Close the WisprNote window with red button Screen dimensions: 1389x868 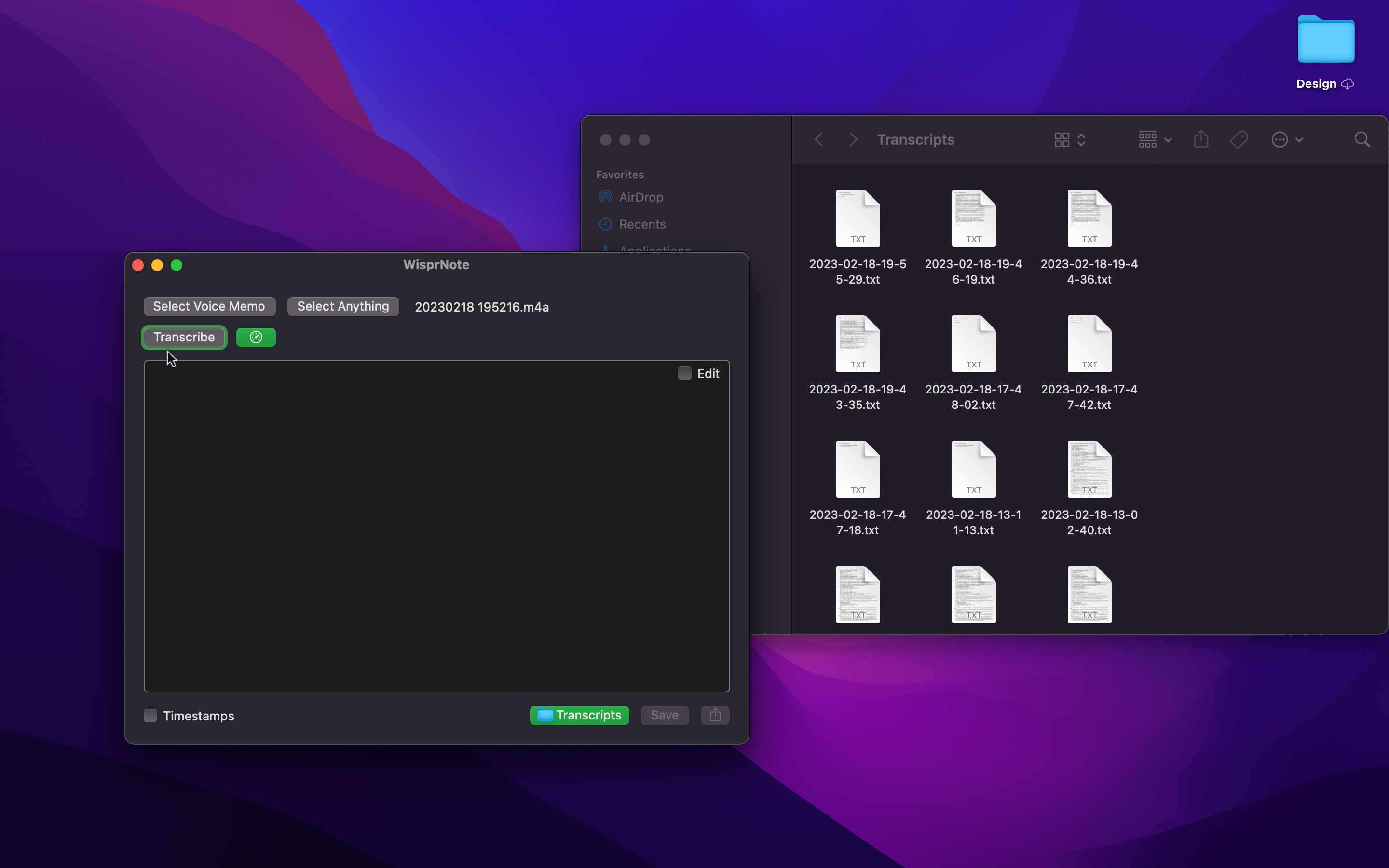tap(138, 265)
